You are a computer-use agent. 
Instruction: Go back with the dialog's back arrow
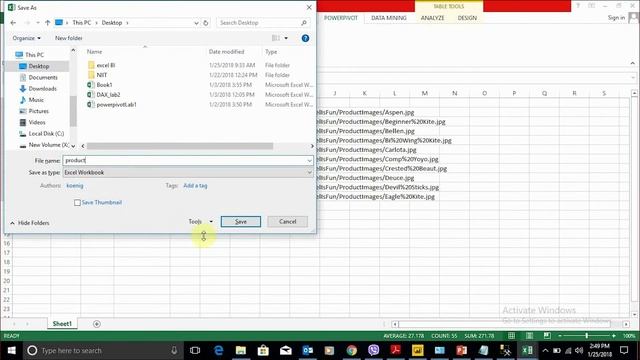point(13,23)
